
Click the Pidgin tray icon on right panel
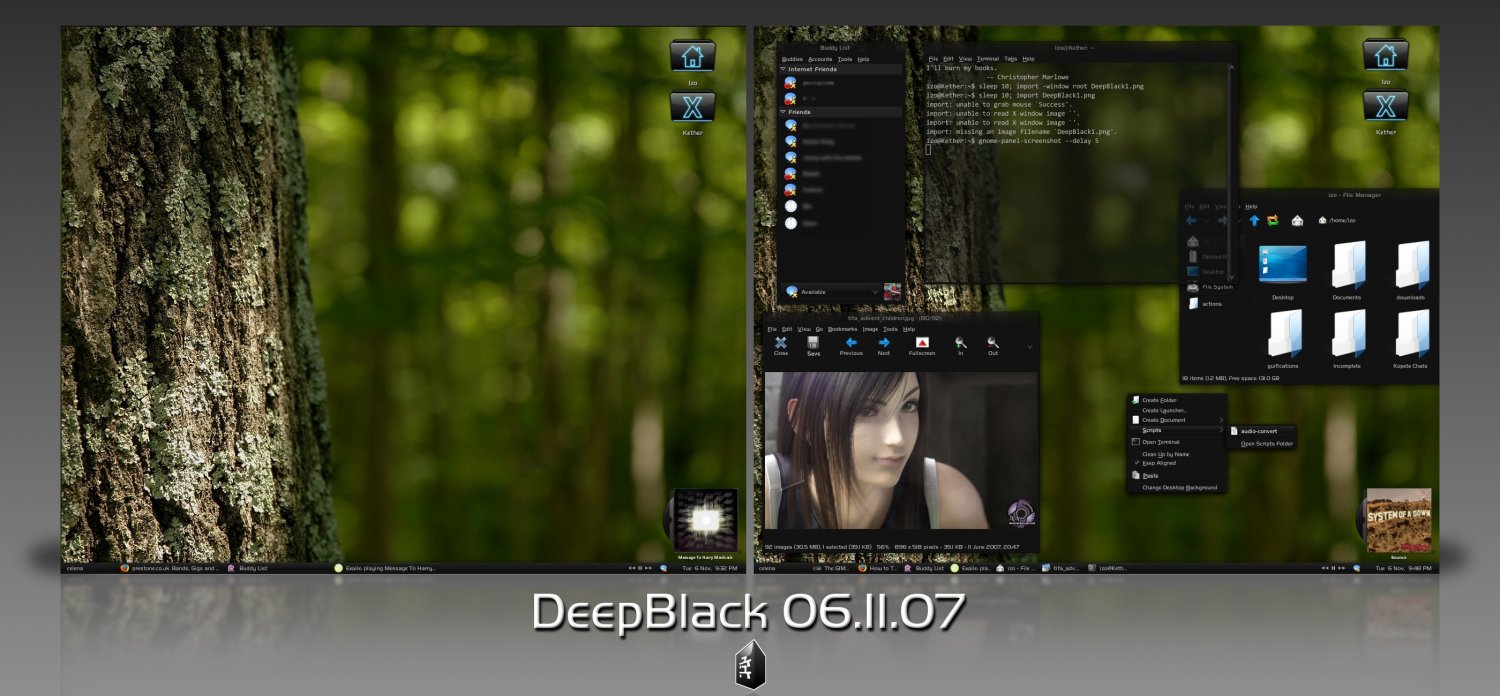pyautogui.click(x=1357, y=568)
